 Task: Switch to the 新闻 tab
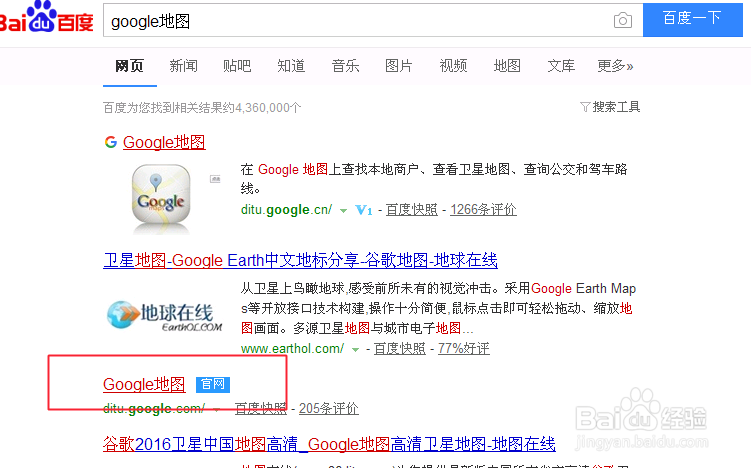[183, 66]
